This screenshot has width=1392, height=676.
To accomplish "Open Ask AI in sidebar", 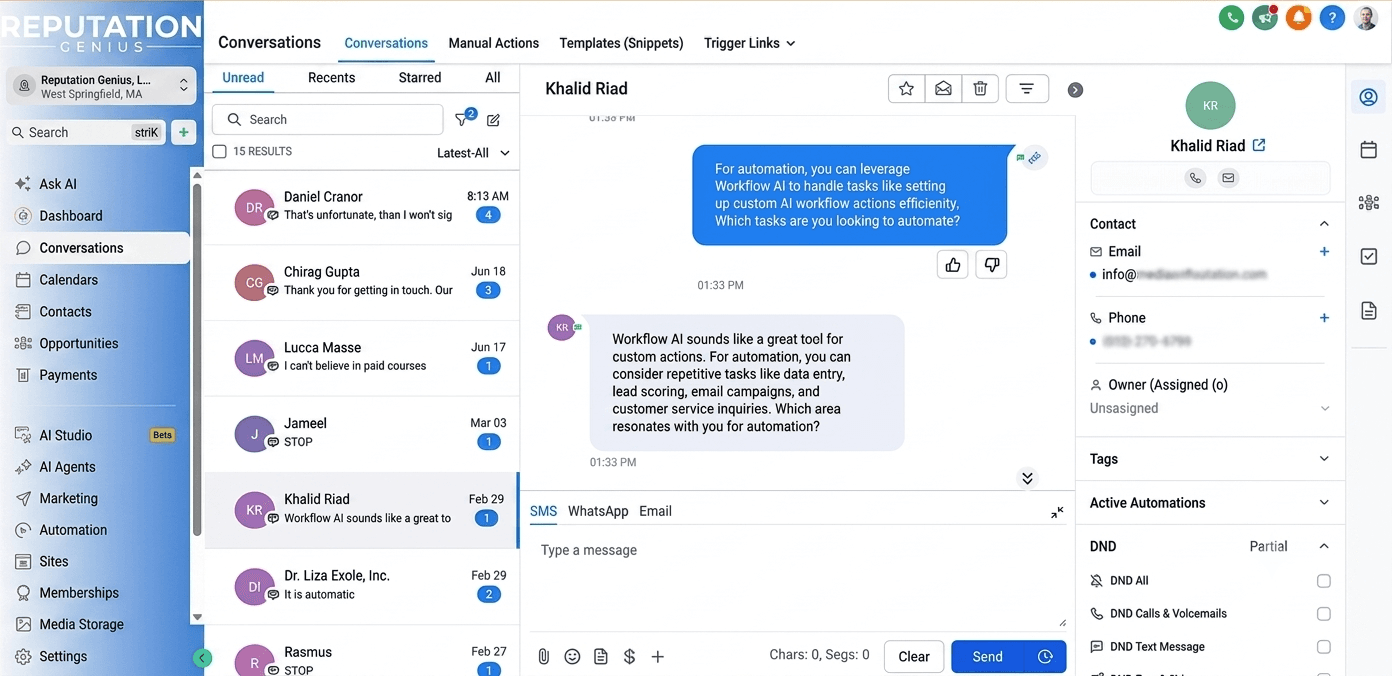I will coord(58,184).
